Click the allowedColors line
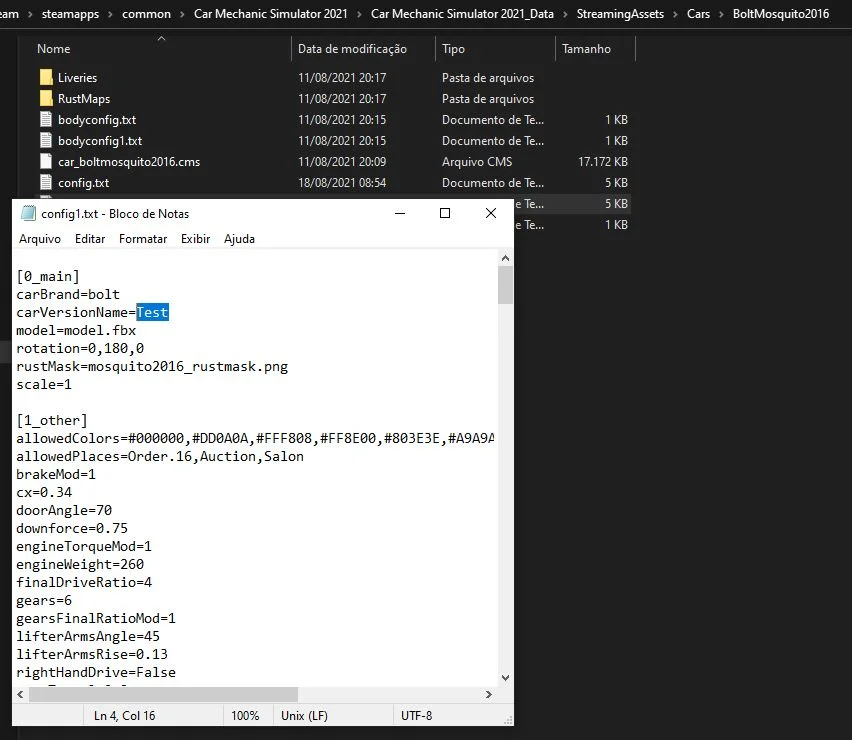 (x=255, y=438)
